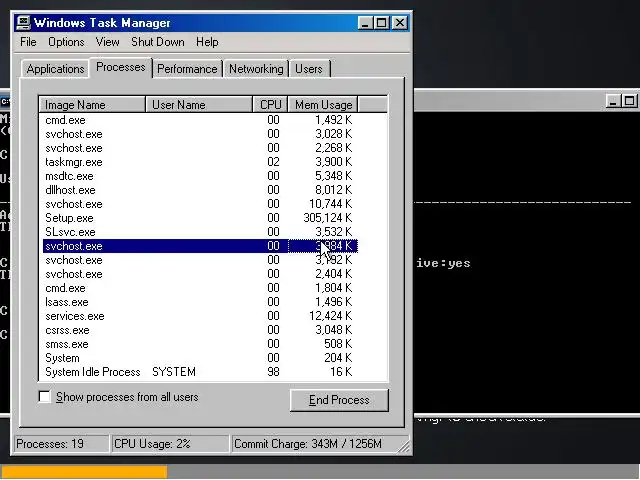This screenshot has width=640, height=480.
Task: Select the System process row
Action: point(200,358)
